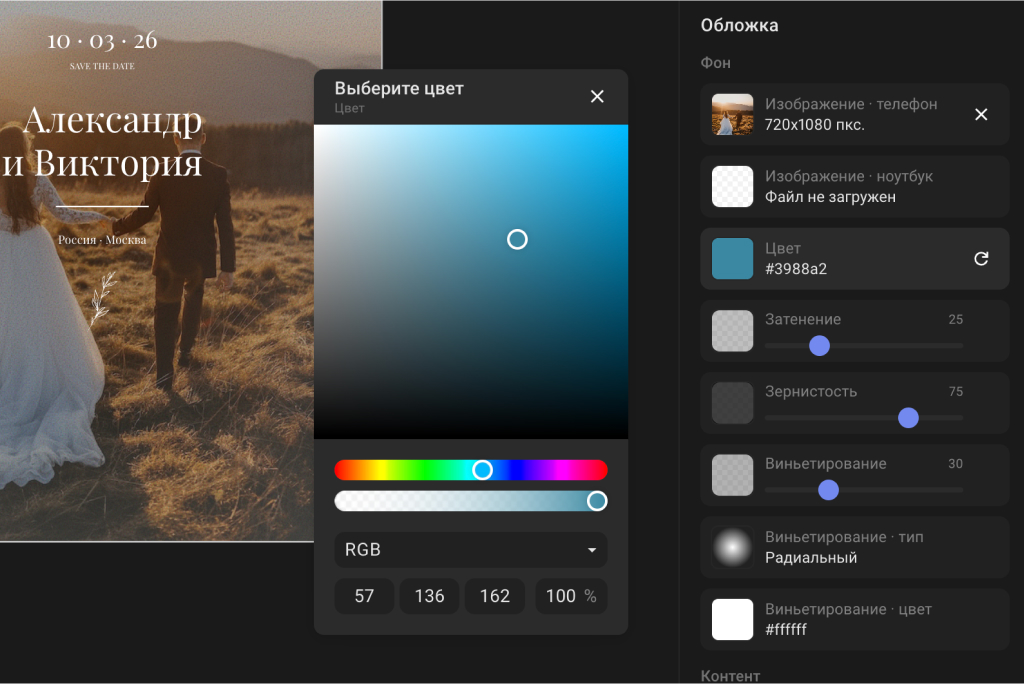Close the color picker dialog
This screenshot has width=1024, height=684.
pyautogui.click(x=597, y=96)
